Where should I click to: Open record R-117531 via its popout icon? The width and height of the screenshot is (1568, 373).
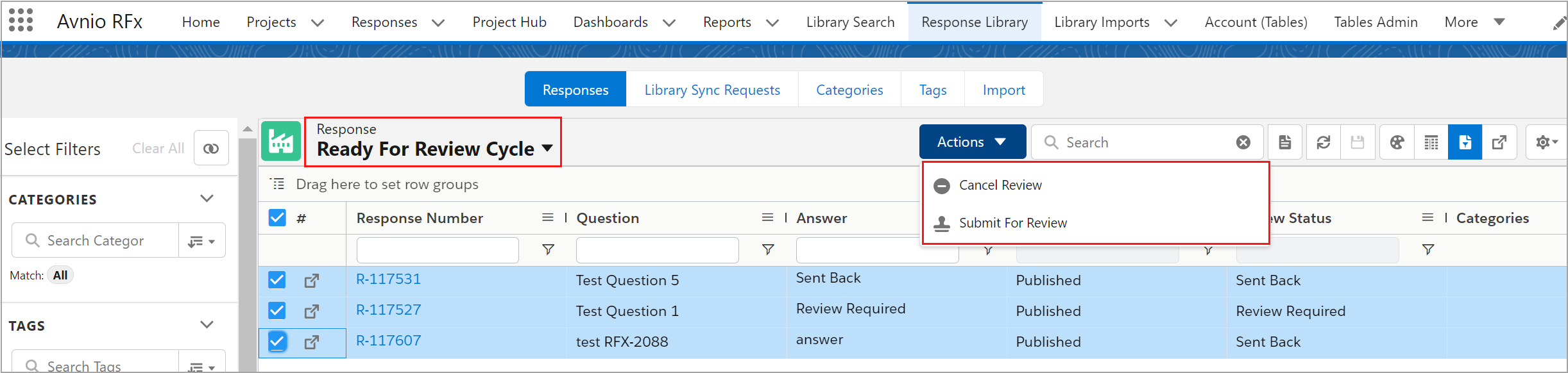312,281
